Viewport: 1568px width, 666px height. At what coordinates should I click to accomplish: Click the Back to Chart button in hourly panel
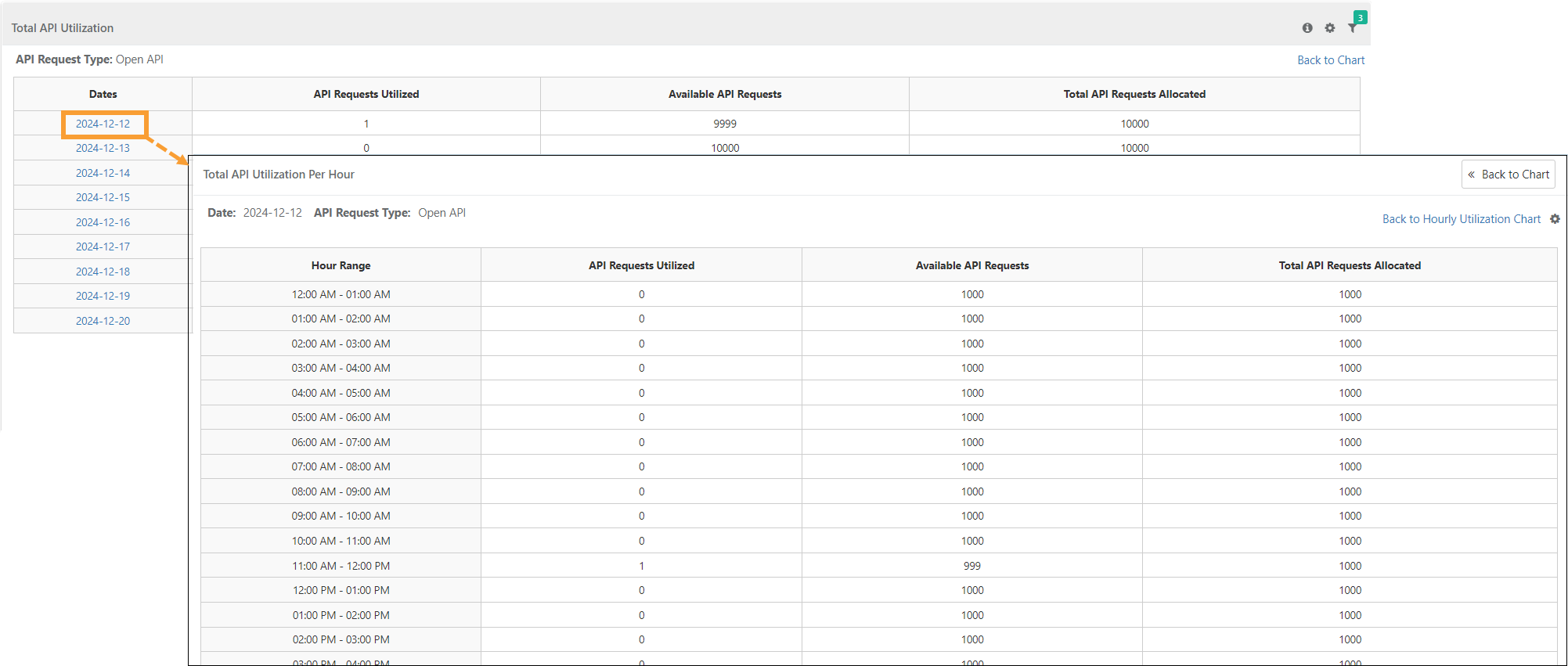[1508, 175]
